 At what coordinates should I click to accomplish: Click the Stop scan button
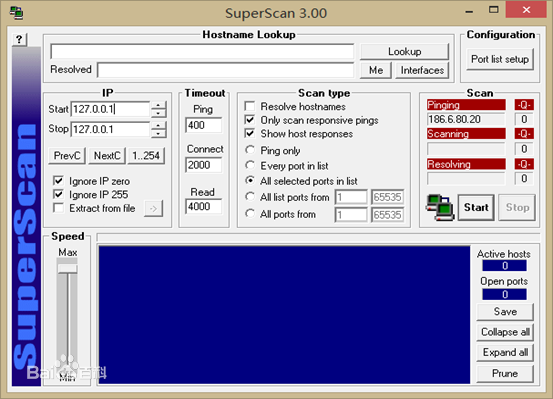(517, 207)
